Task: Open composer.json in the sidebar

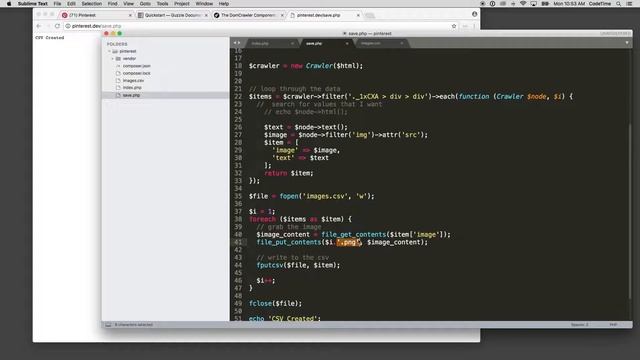Action: [136, 66]
